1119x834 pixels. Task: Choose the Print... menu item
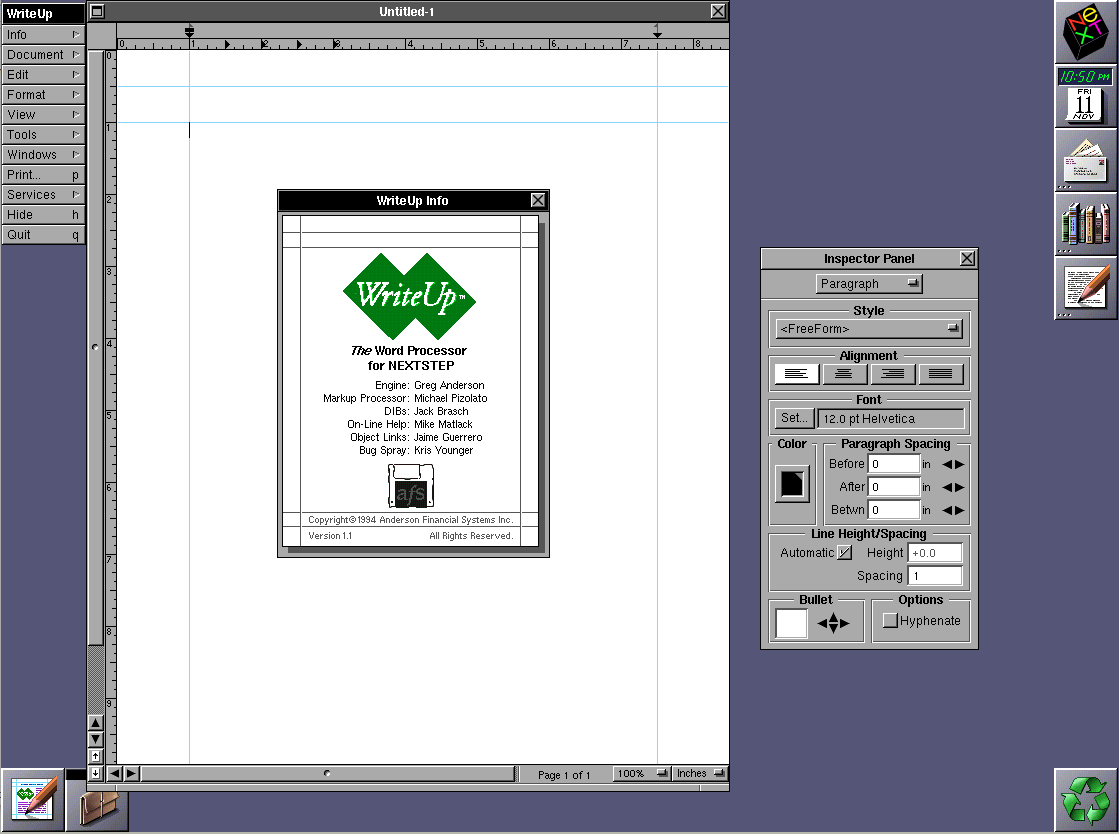[43, 174]
